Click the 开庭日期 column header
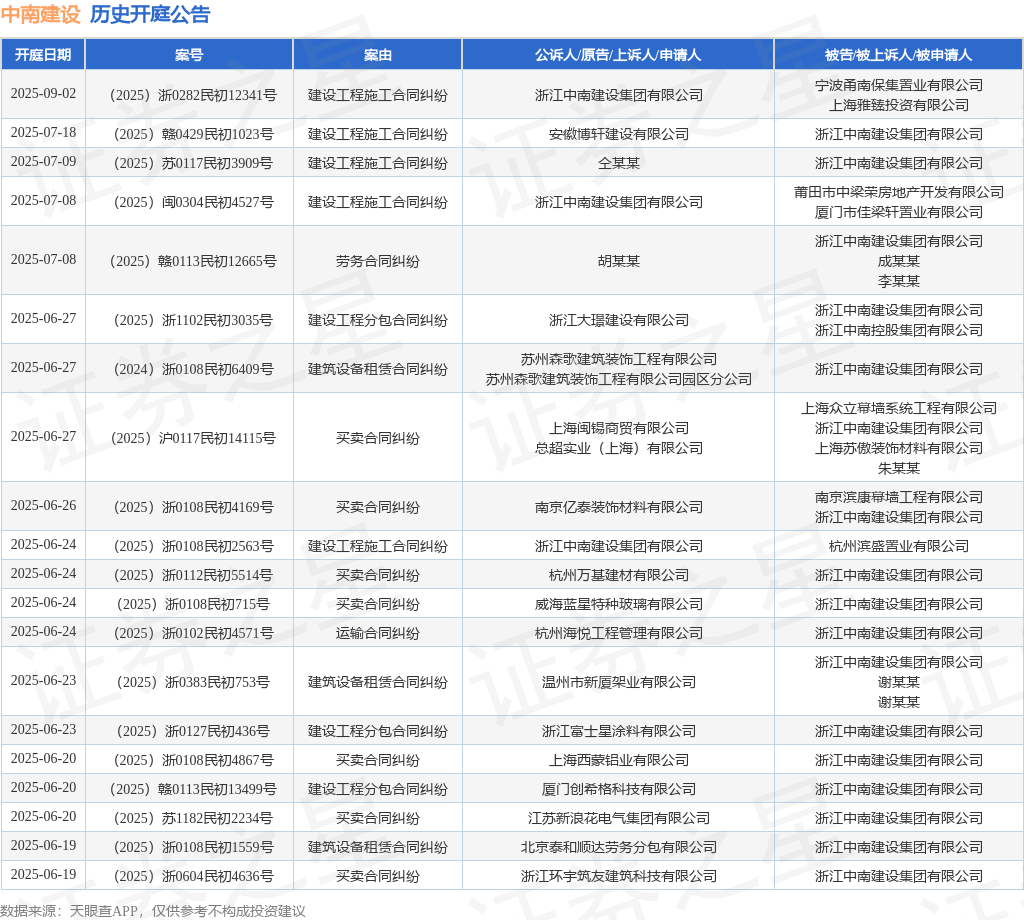The height and width of the screenshot is (920, 1024). click(x=43, y=55)
